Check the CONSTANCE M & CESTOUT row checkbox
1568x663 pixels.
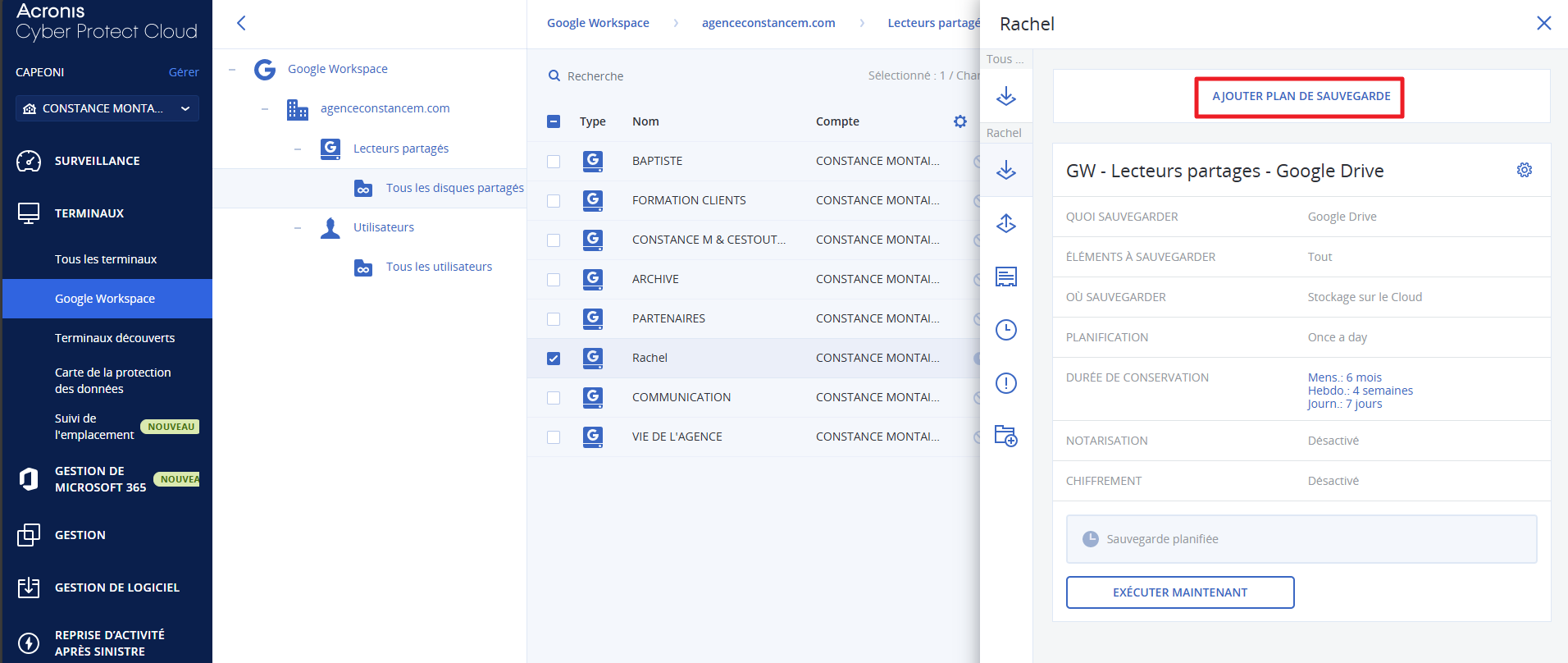pyautogui.click(x=554, y=240)
